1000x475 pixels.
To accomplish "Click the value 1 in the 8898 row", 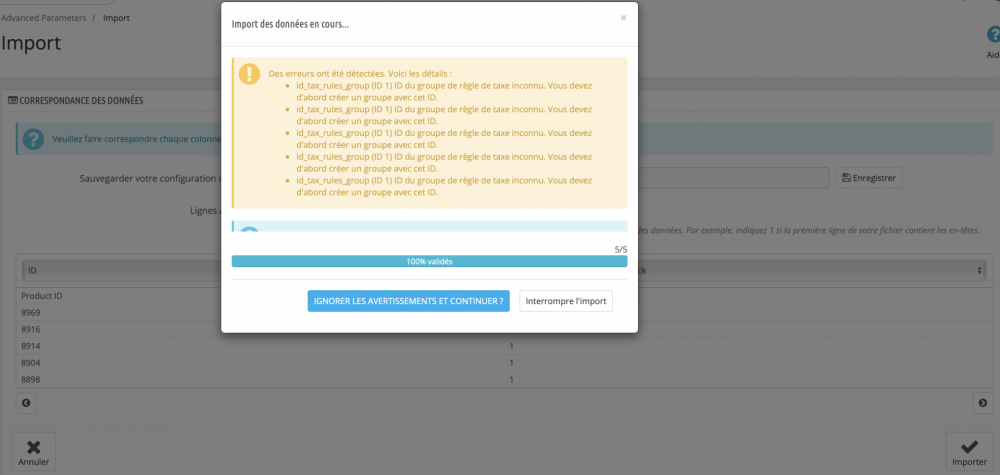I will [x=511, y=379].
